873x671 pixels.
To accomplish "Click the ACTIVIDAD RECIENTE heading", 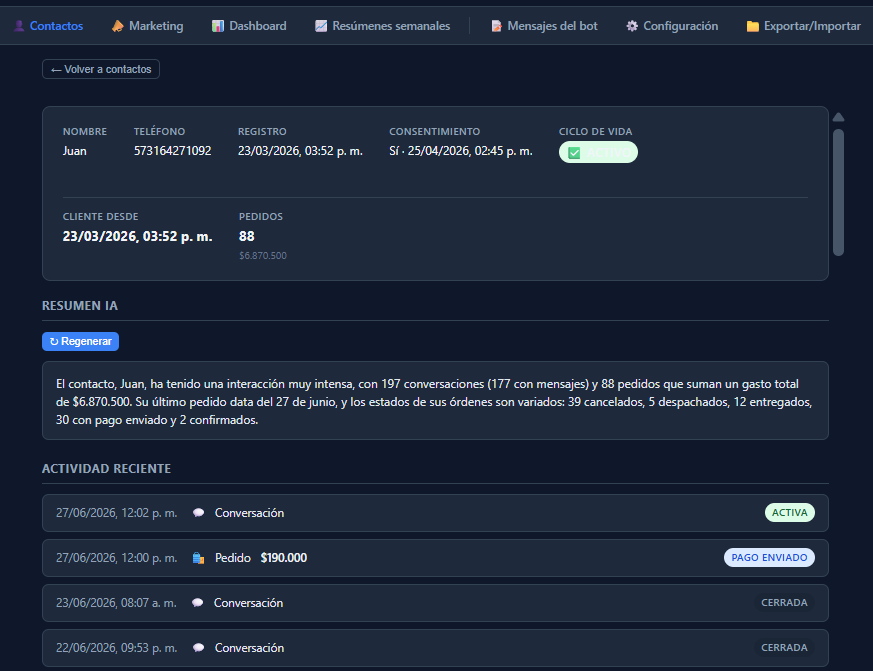I will [x=106, y=469].
